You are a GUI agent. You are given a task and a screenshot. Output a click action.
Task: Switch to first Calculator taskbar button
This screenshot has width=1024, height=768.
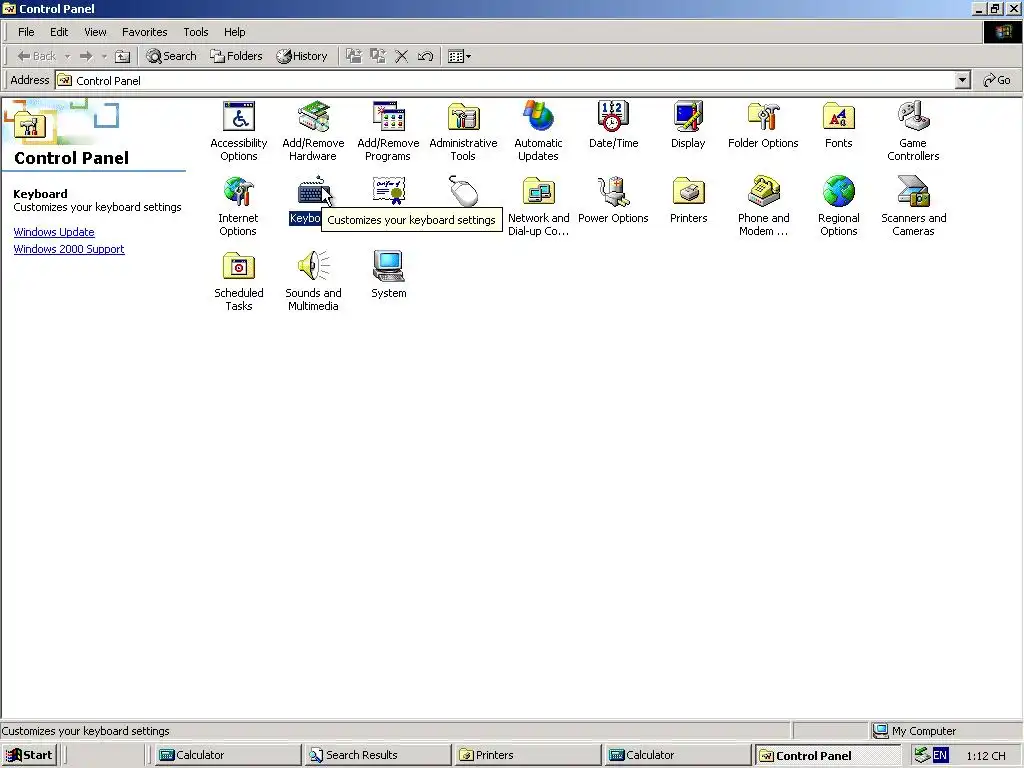(227, 755)
